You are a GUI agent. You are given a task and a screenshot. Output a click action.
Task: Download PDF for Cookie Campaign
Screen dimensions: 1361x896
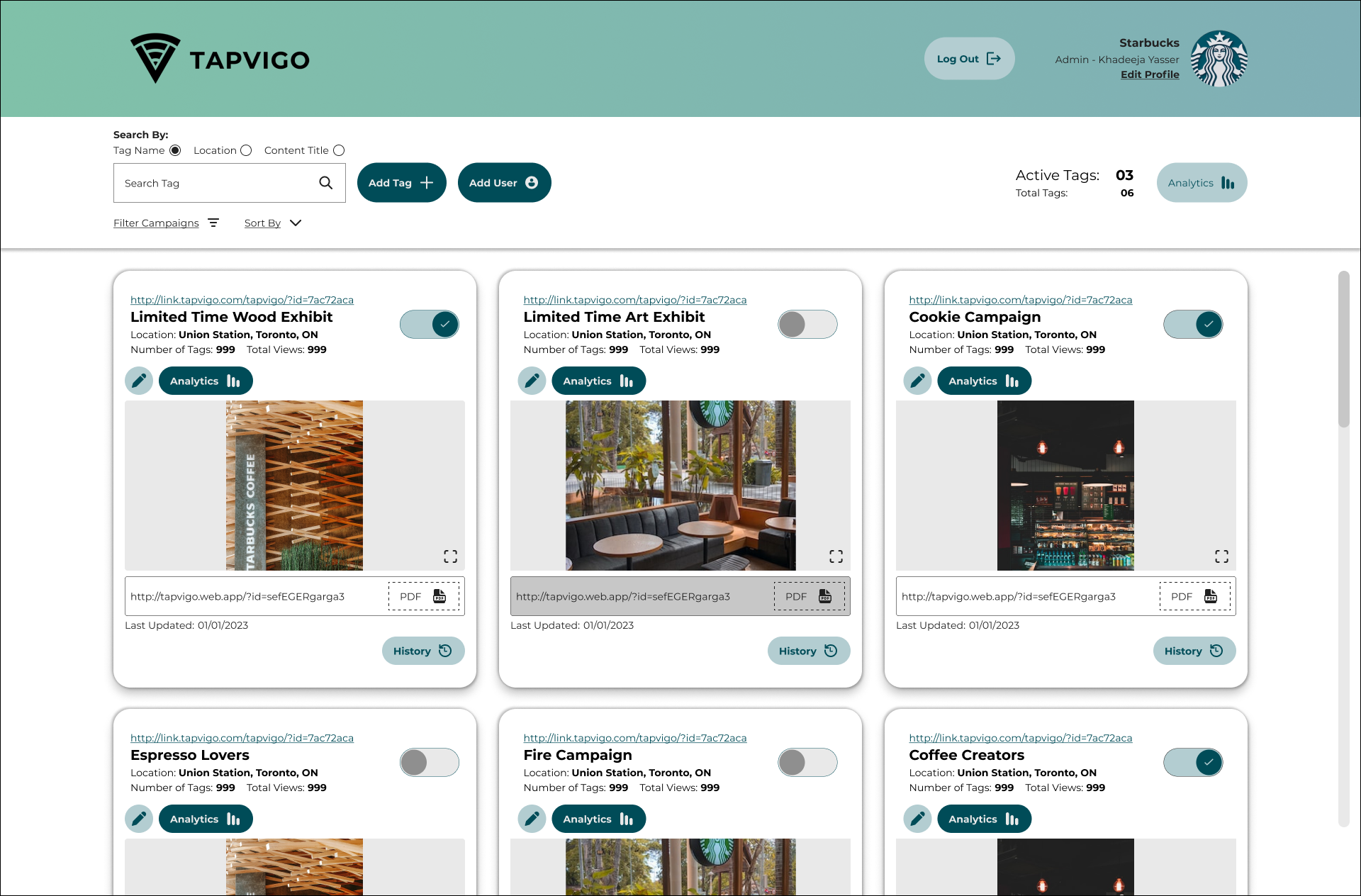click(1195, 596)
